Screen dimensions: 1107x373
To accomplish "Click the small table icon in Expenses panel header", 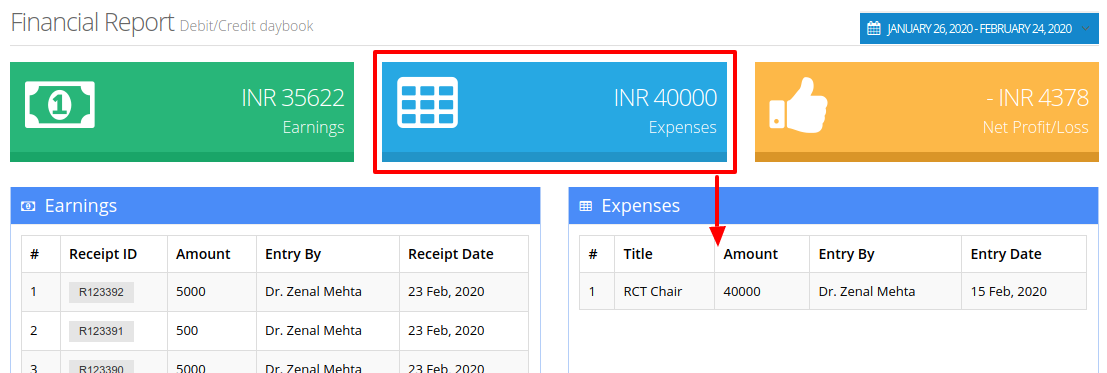I will (x=585, y=206).
